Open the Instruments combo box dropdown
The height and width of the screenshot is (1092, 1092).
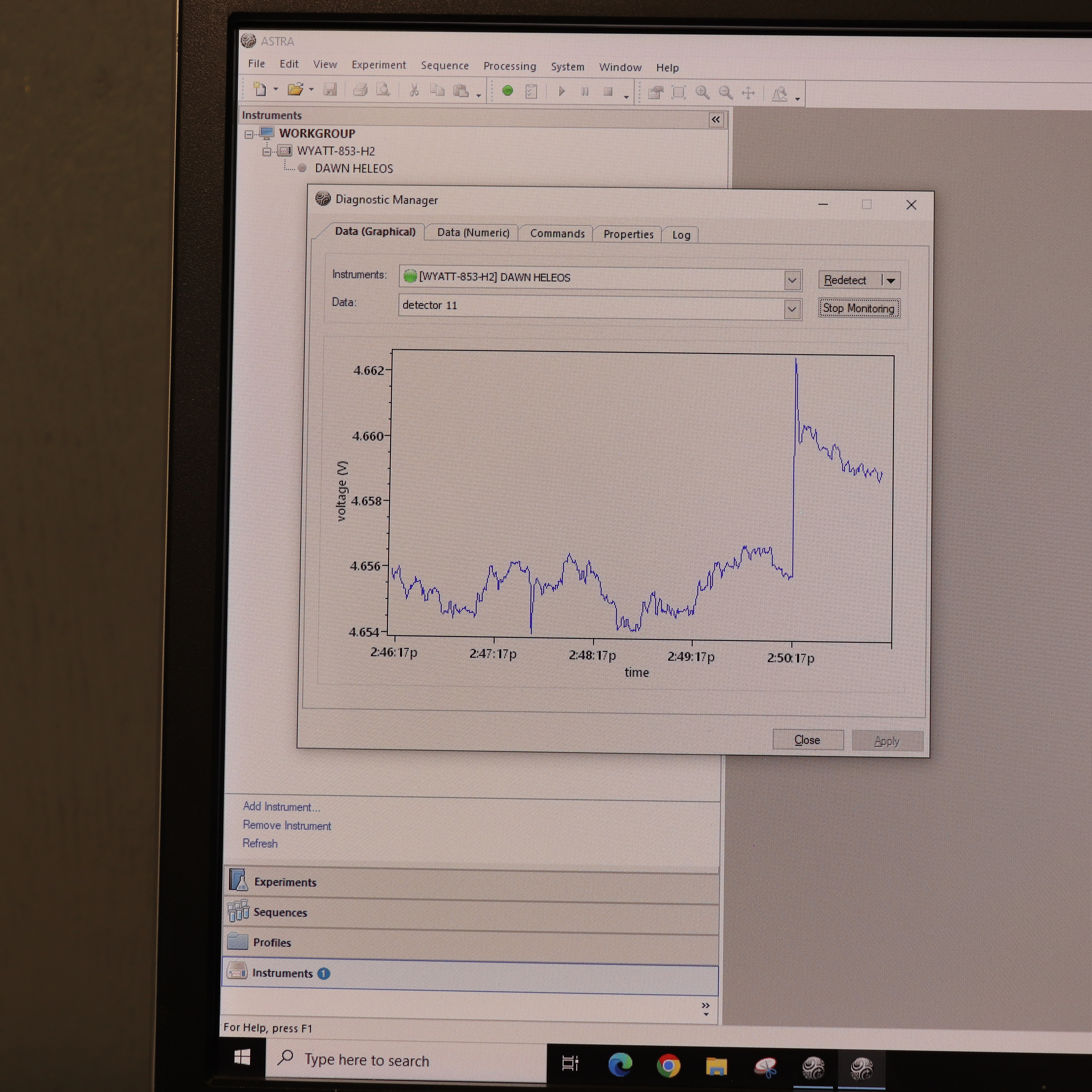(x=792, y=280)
